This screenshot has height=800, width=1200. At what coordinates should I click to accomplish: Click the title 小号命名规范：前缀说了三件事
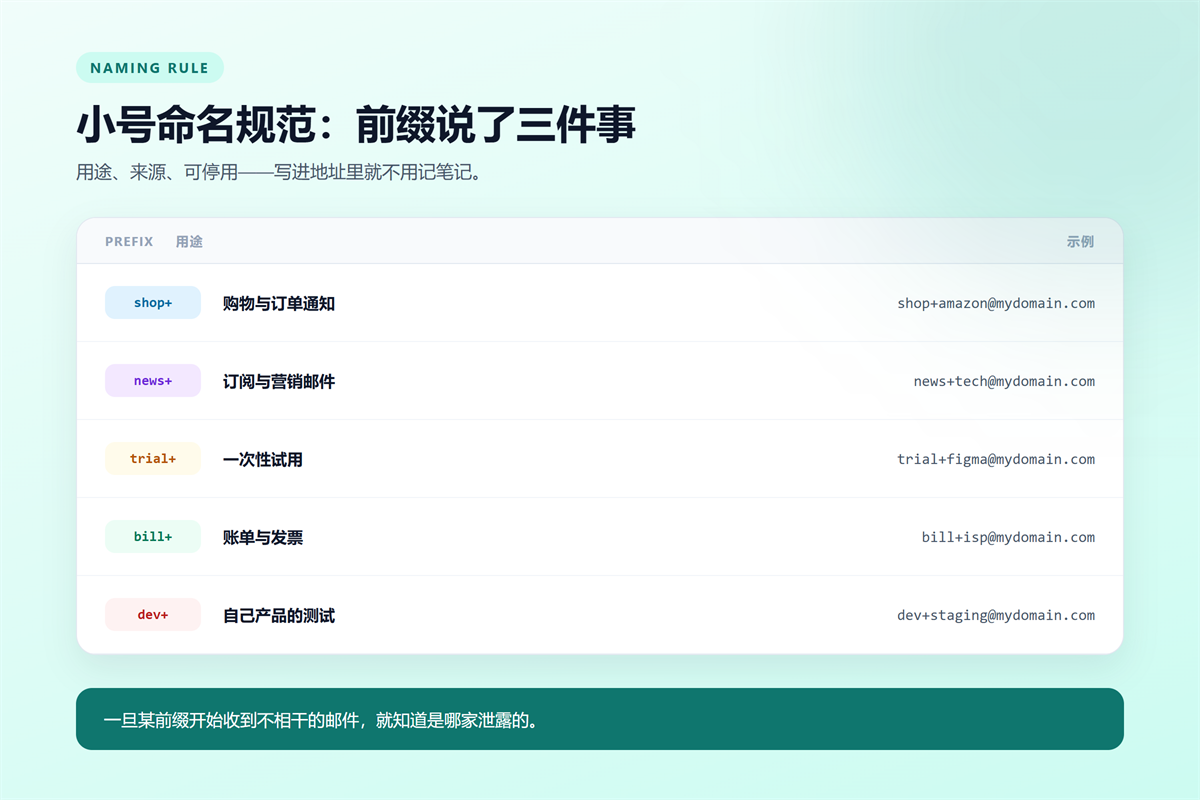pyautogui.click(x=356, y=126)
